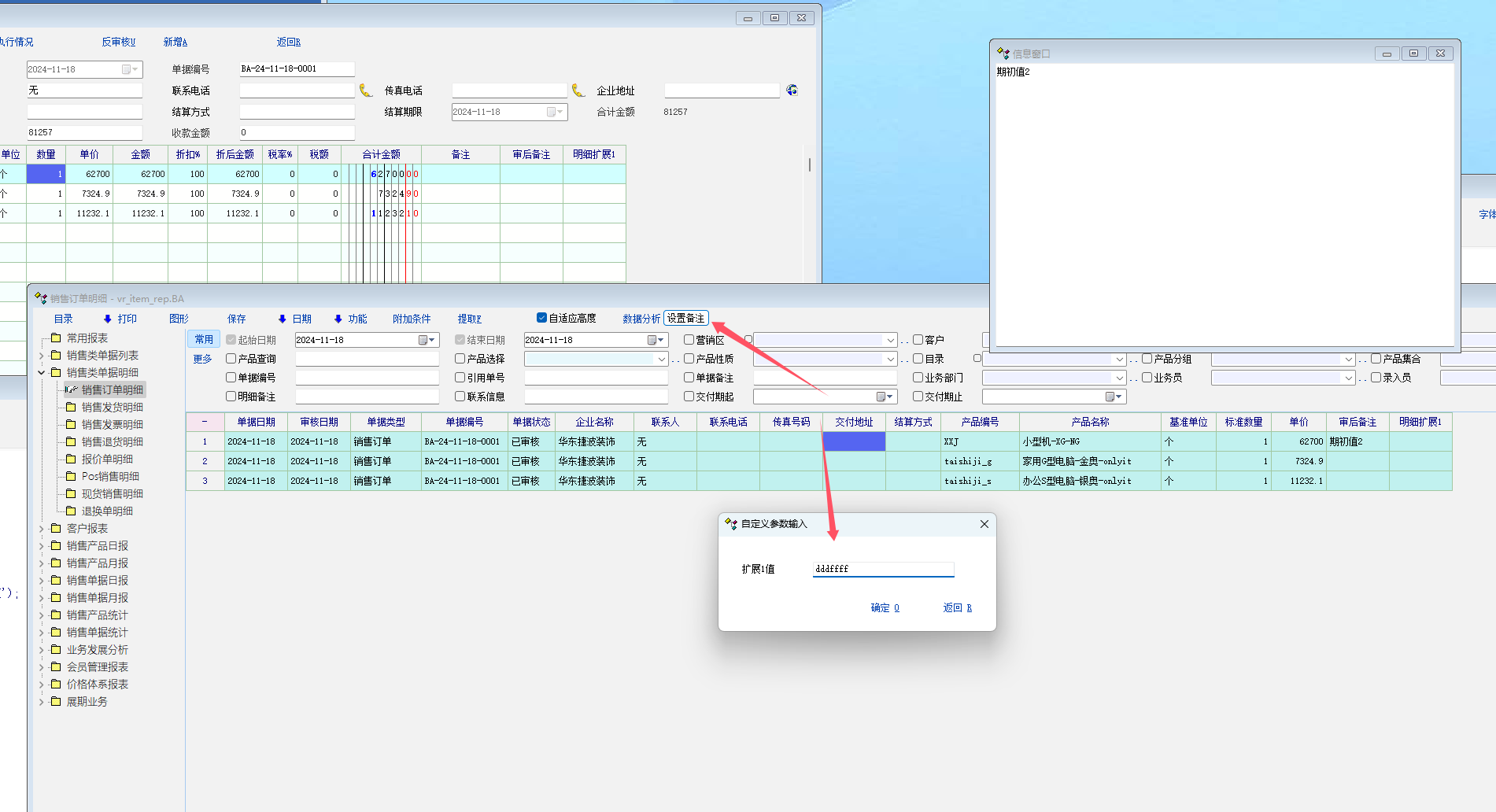Confirm with 确定 in the parameter dialog

[885, 607]
